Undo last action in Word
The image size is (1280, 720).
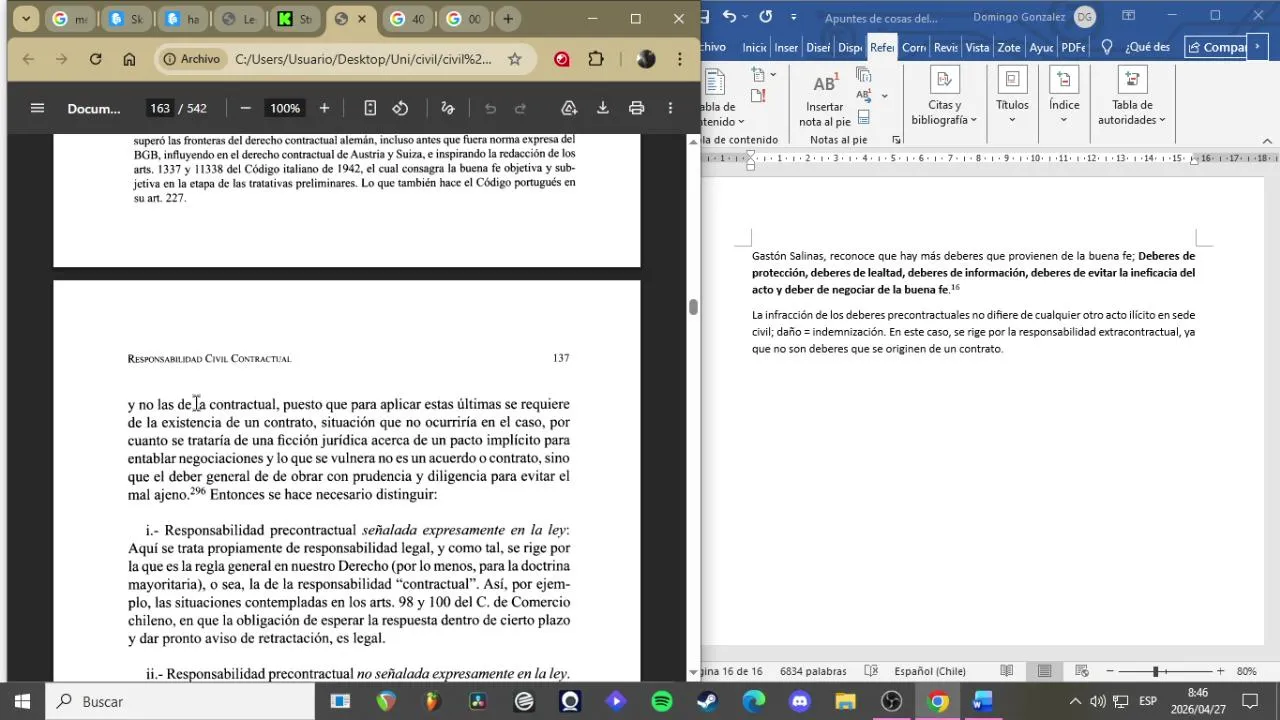coord(729,16)
